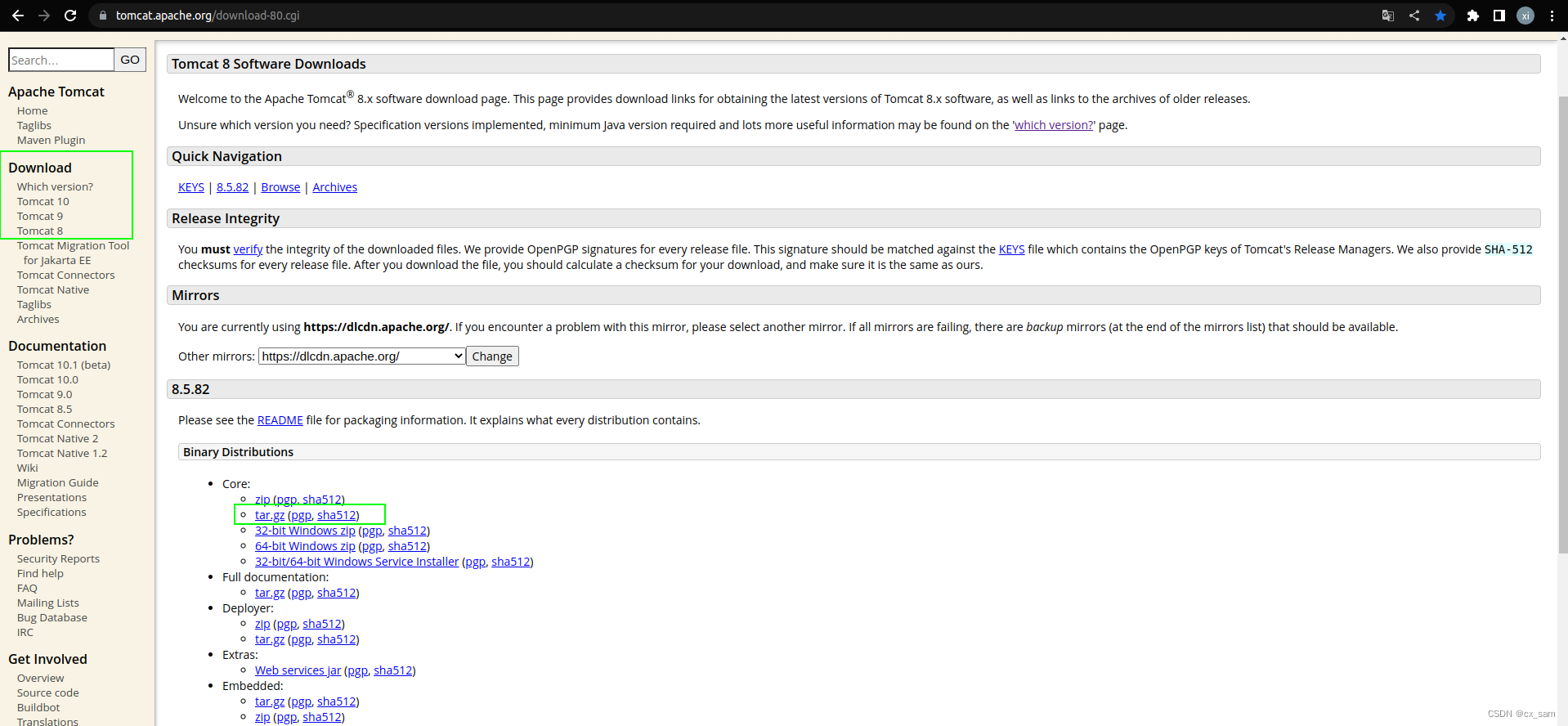Click the Change mirror button
Viewport: 1568px width, 726px height.
(492, 356)
